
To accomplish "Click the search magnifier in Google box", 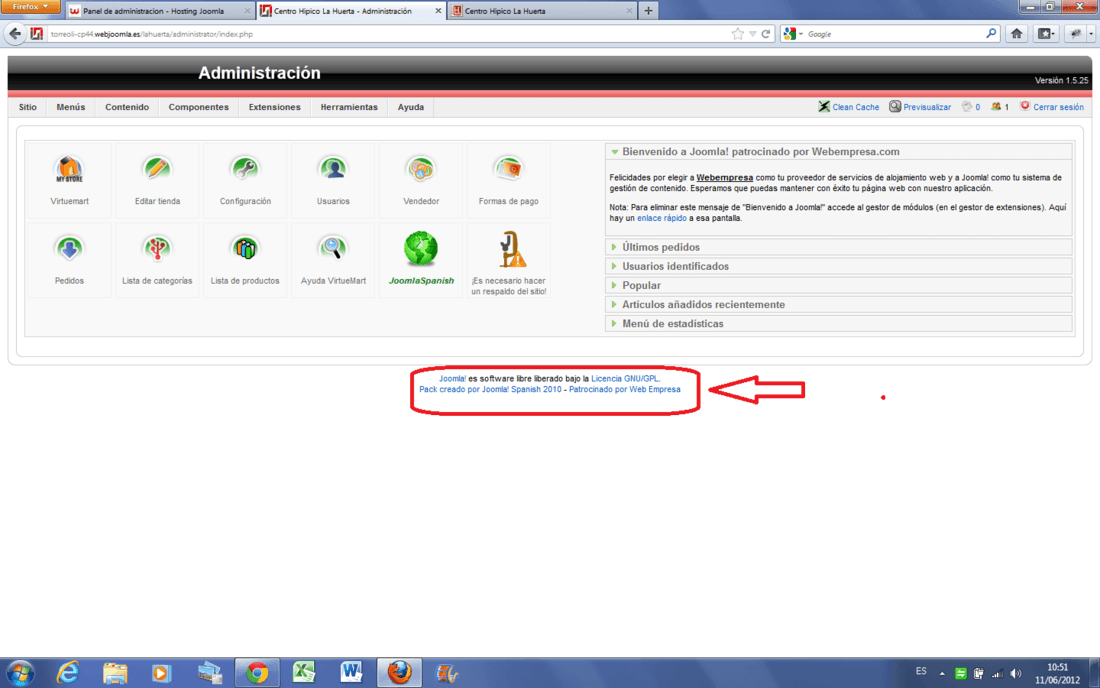I will pyautogui.click(x=991, y=34).
